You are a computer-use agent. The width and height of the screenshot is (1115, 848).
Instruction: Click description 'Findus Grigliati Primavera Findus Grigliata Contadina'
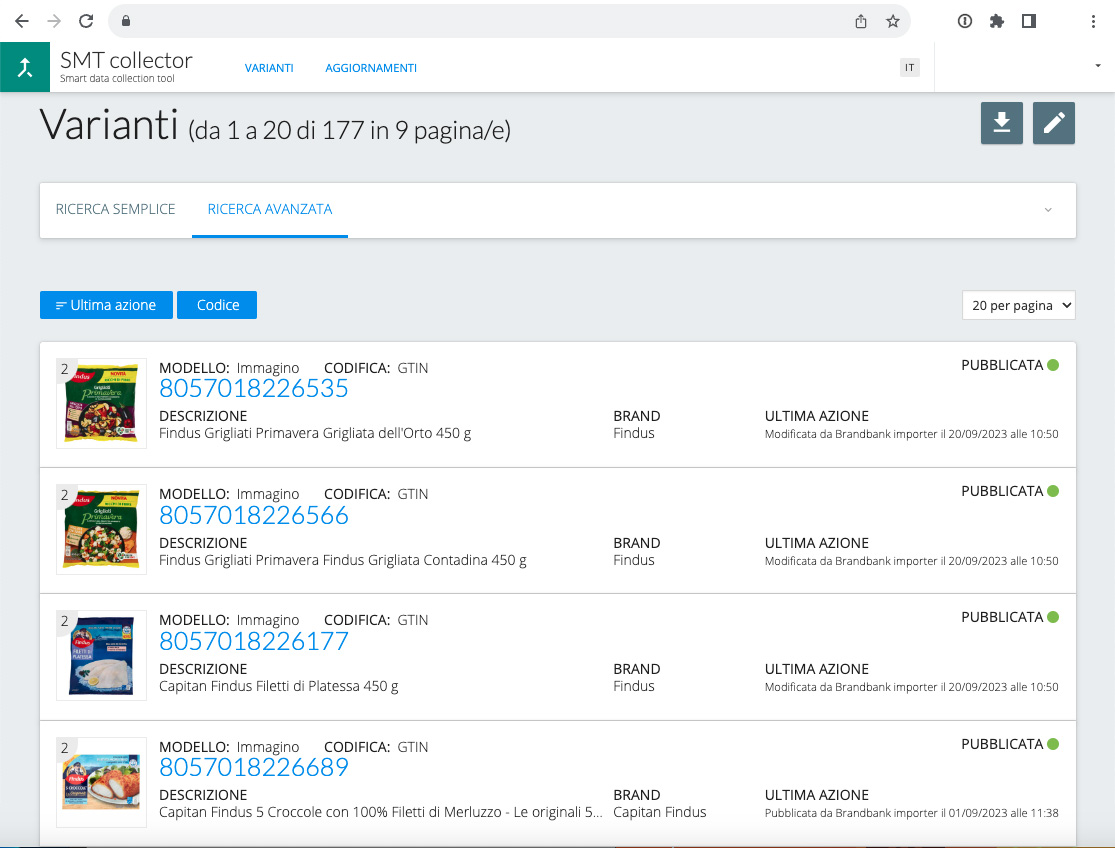pyautogui.click(x=343, y=560)
